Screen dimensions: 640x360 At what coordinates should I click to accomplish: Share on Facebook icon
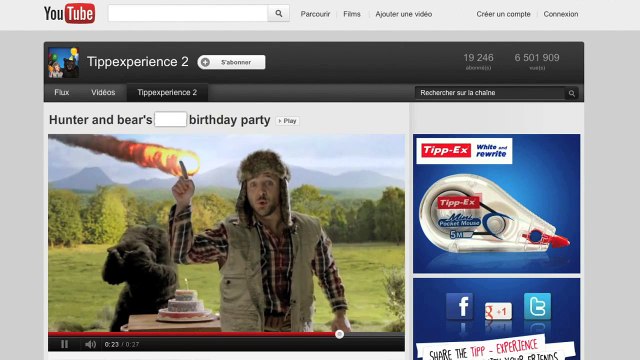tap(459, 306)
